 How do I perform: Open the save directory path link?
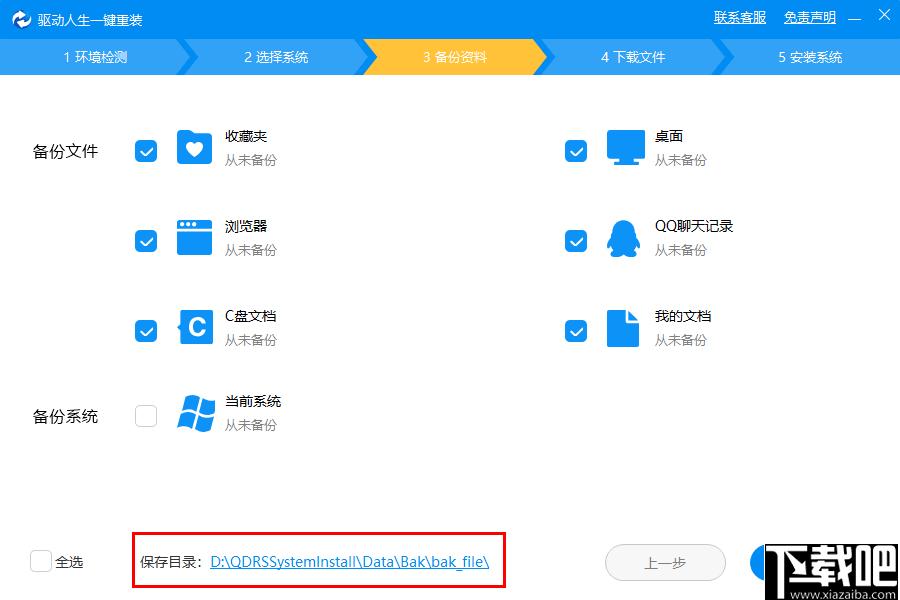click(x=350, y=562)
